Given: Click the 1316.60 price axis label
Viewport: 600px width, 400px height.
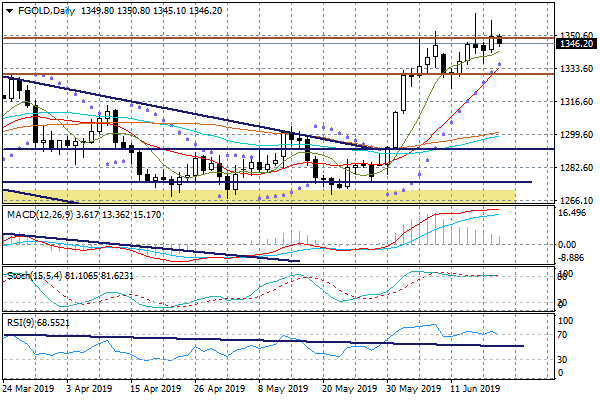Looking at the screenshot, I should tap(574, 102).
